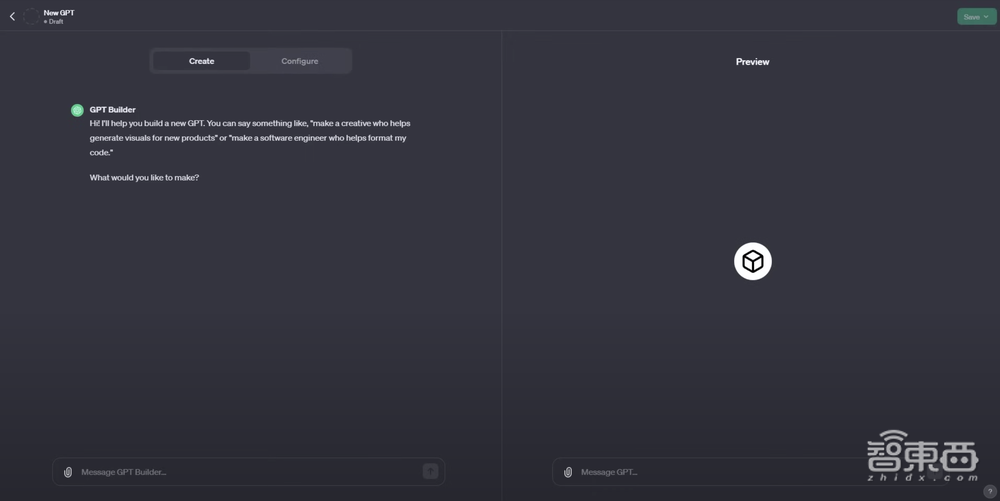Attach a file in Preview message box
This screenshot has height=501, width=1000.
coord(568,472)
